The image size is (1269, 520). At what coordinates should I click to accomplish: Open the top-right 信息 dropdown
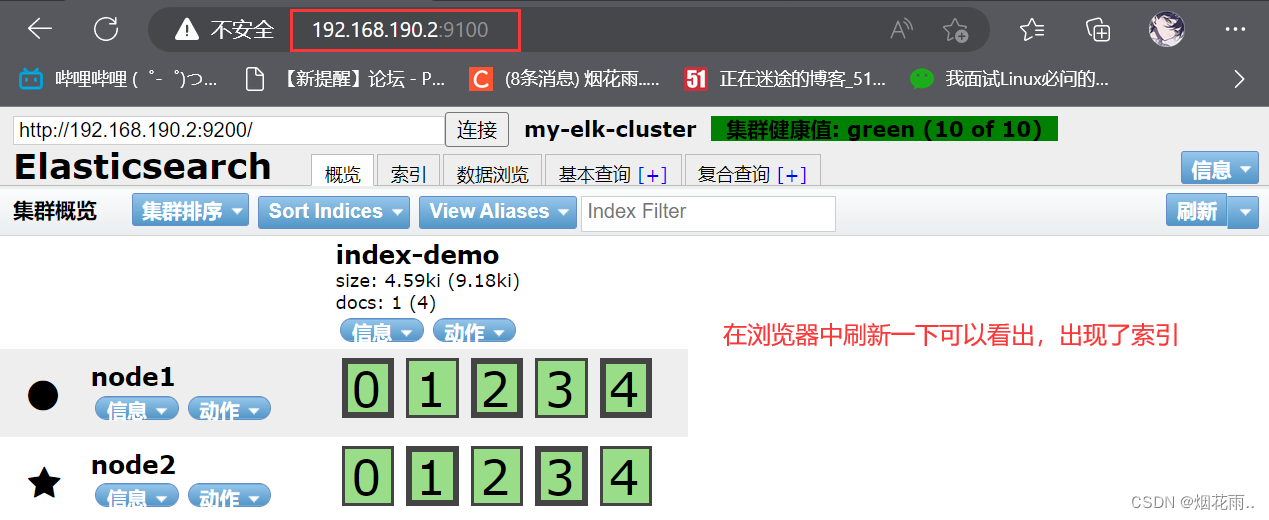pyautogui.click(x=1220, y=169)
